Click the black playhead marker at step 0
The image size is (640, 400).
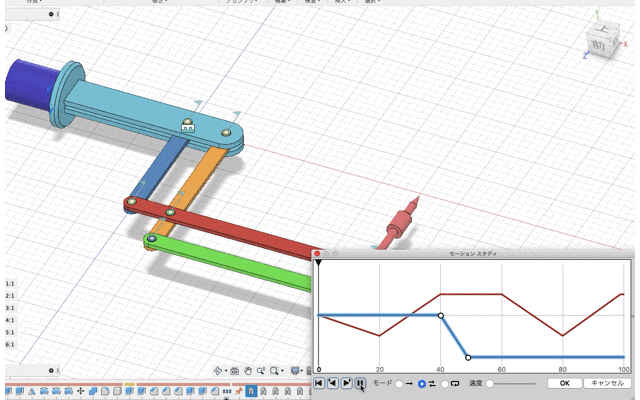tap(318, 263)
